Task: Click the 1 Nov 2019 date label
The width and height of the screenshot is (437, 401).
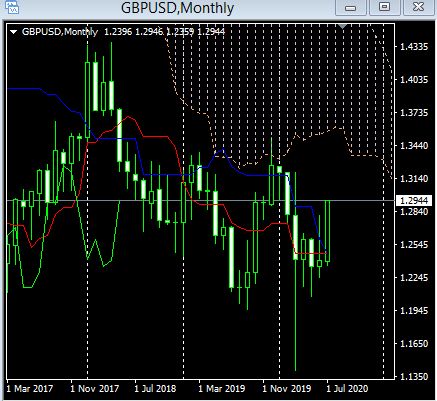Action: (286, 388)
